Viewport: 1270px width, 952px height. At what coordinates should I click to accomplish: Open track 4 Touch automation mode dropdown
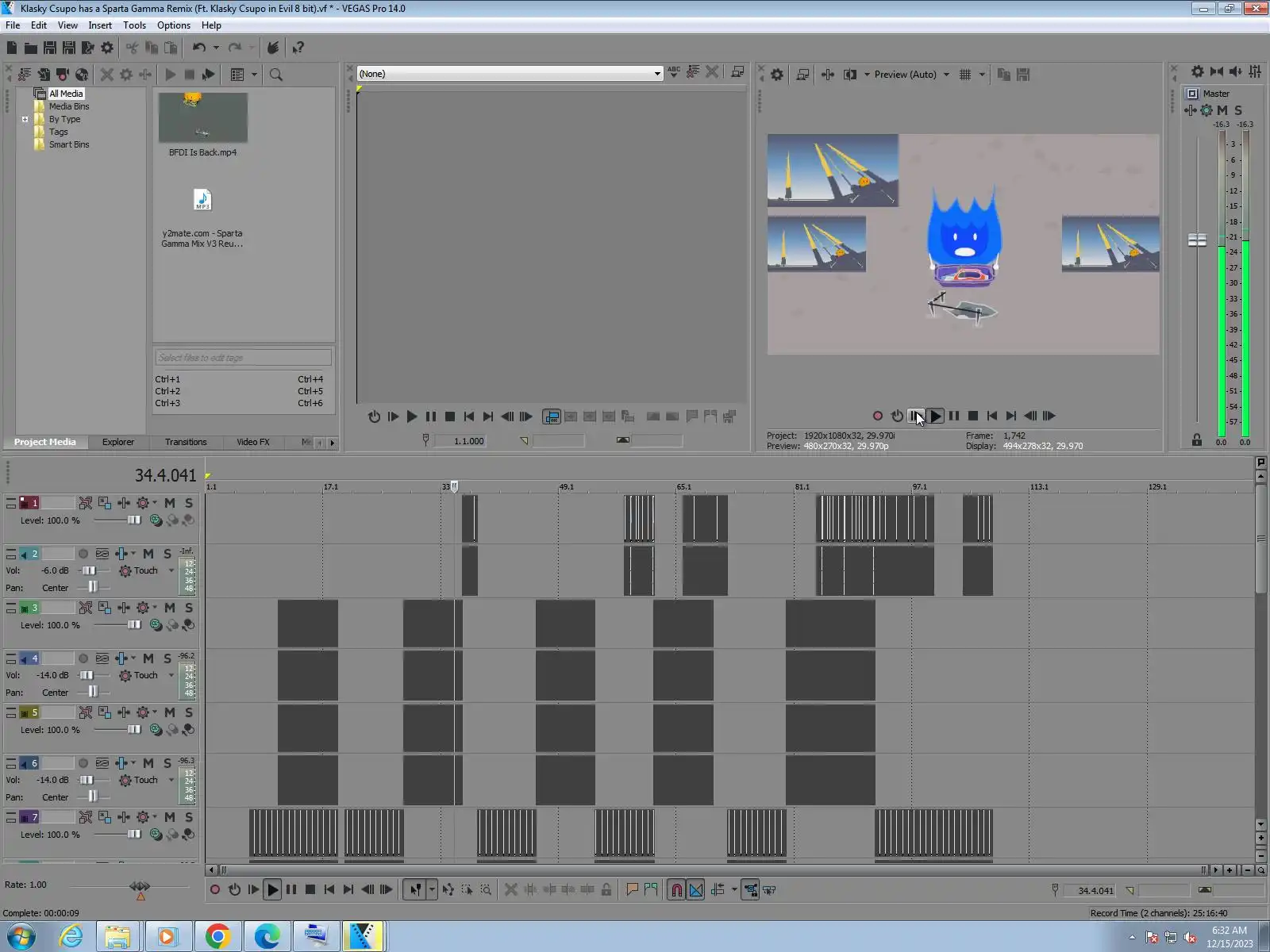pos(171,675)
